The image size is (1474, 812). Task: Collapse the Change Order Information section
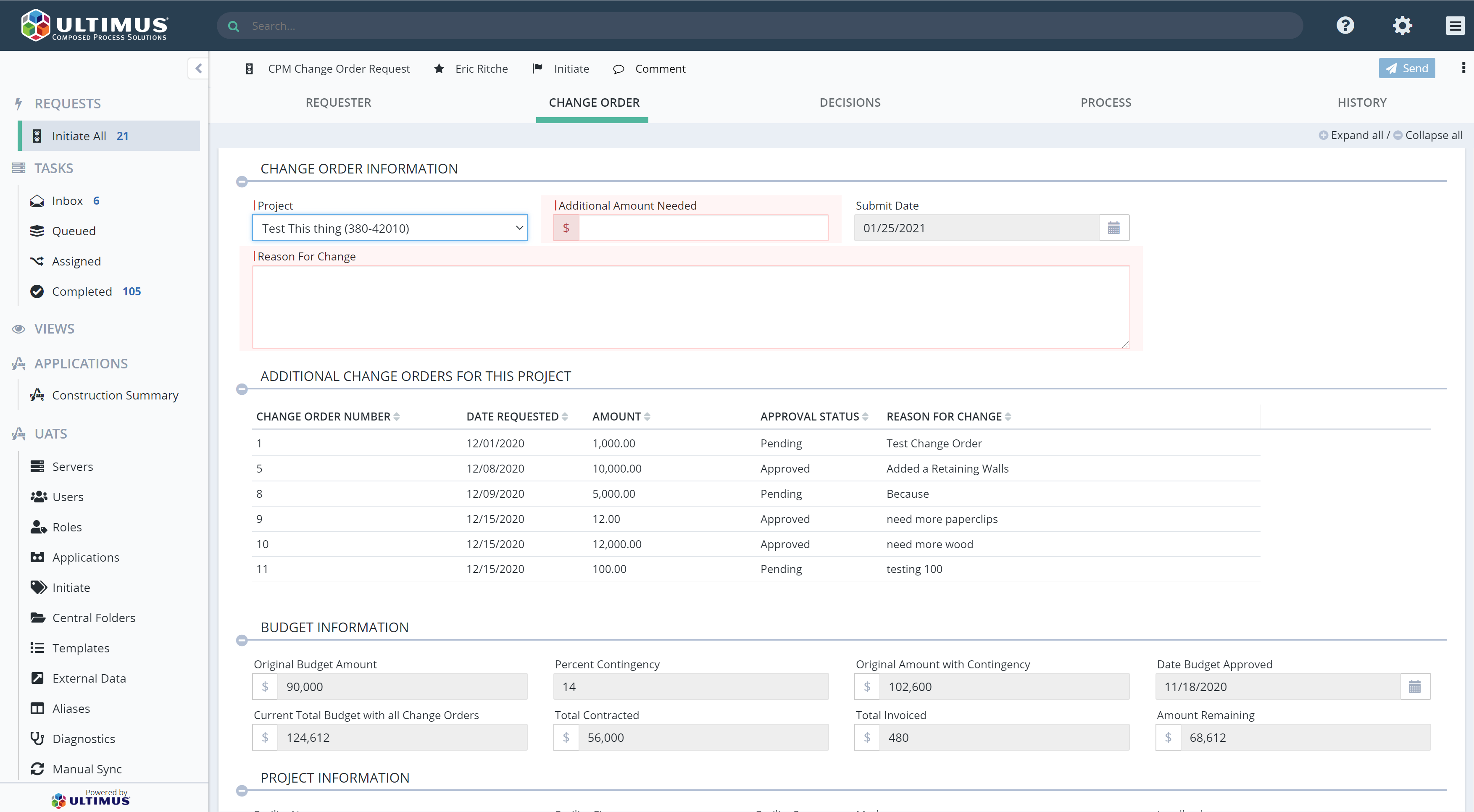(x=242, y=182)
